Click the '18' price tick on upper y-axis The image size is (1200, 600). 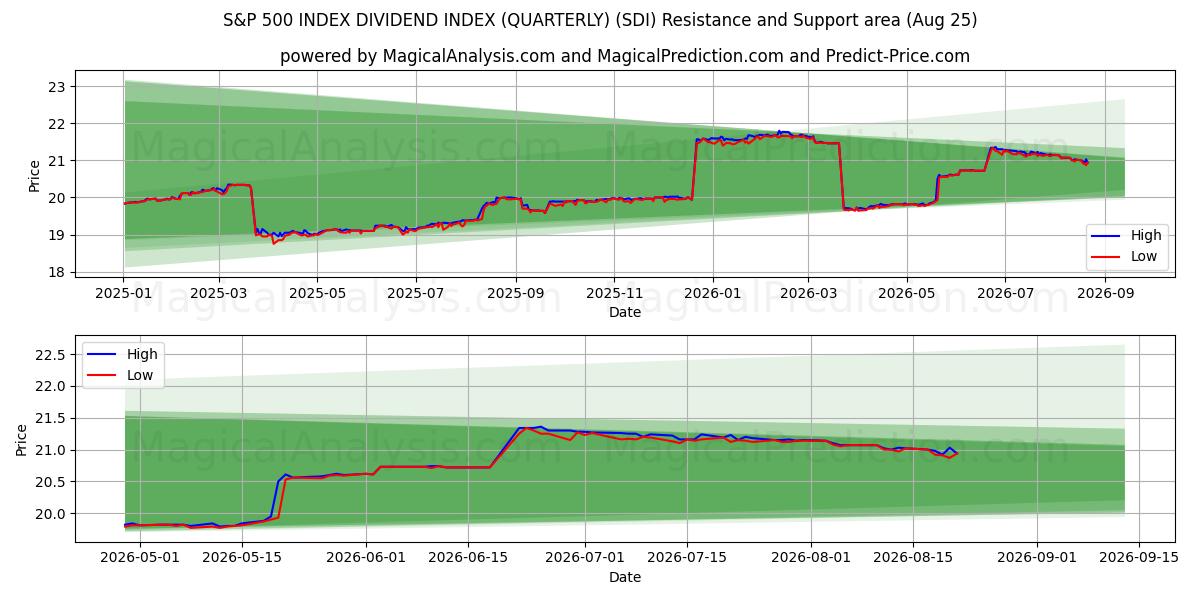[x=59, y=272]
